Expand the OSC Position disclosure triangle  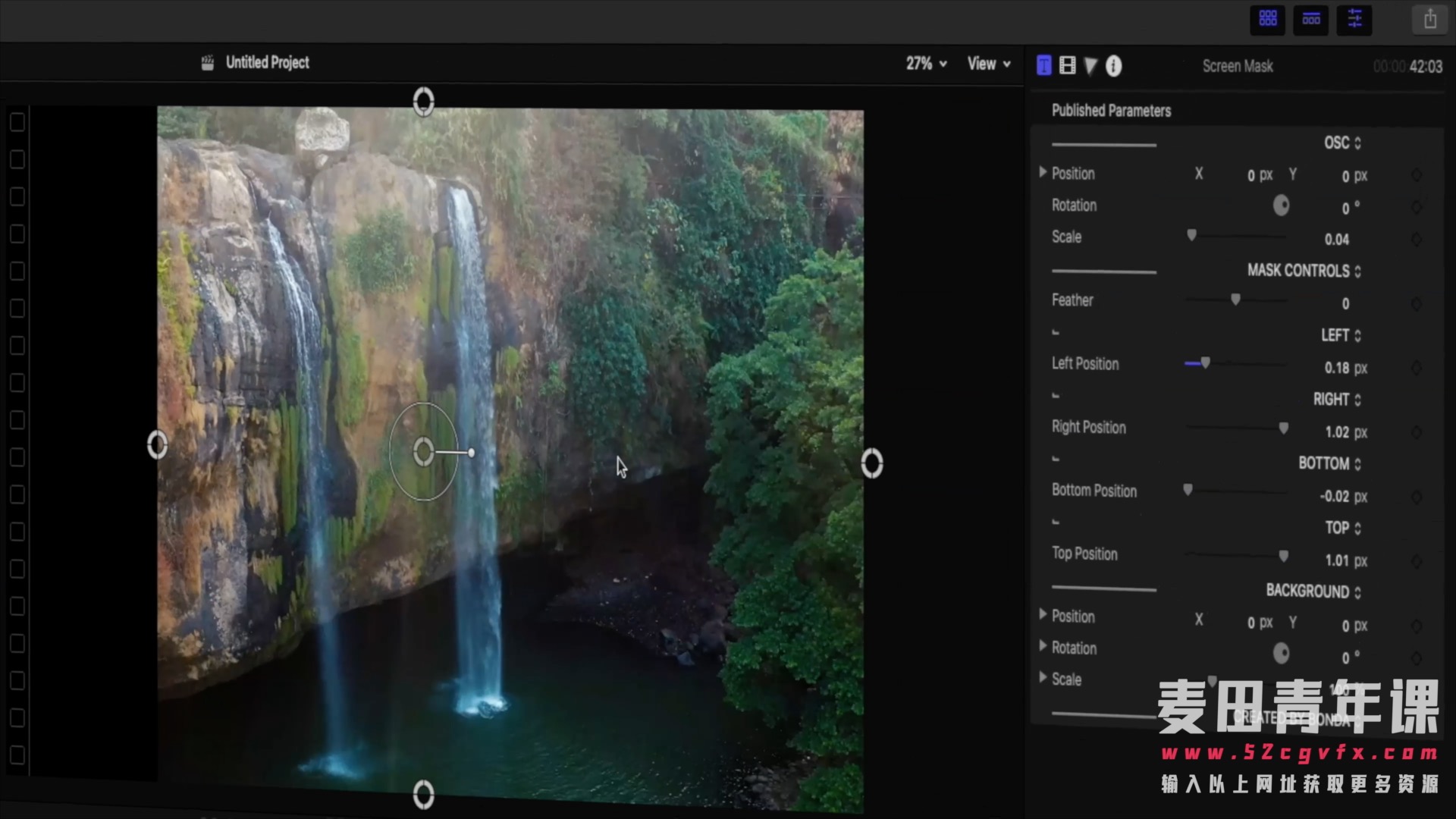[x=1043, y=173]
